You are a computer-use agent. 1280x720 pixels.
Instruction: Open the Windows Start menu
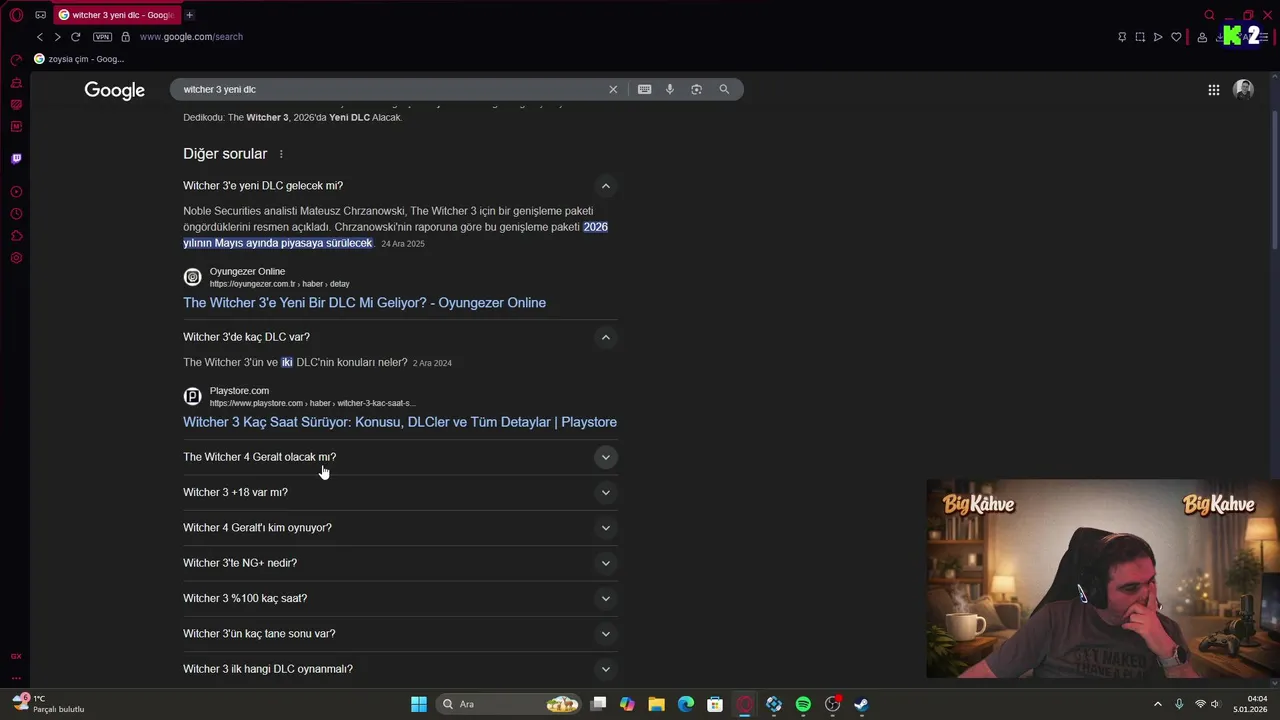419,704
